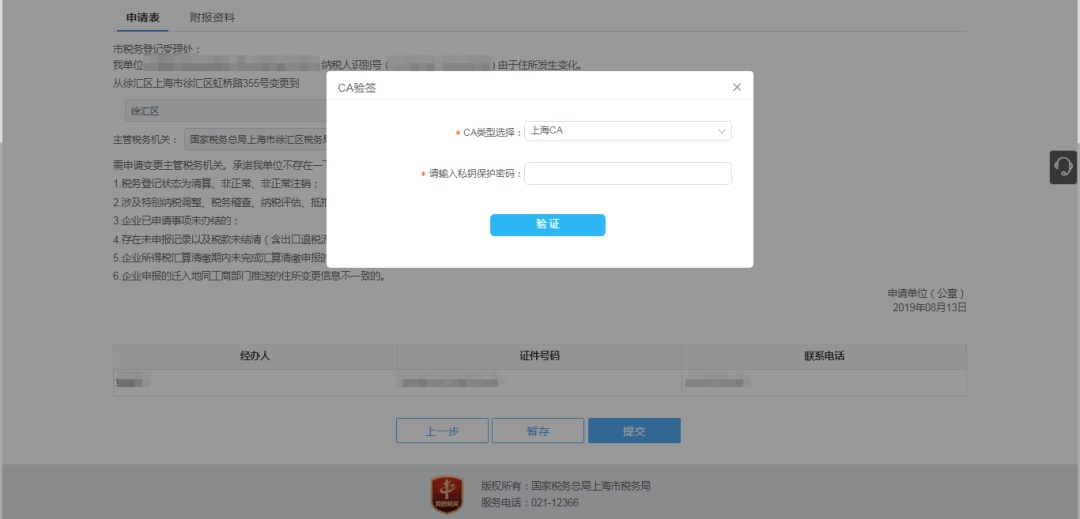The image size is (1080, 519).
Task: Close the CA验签 dialog
Action: coord(737,87)
